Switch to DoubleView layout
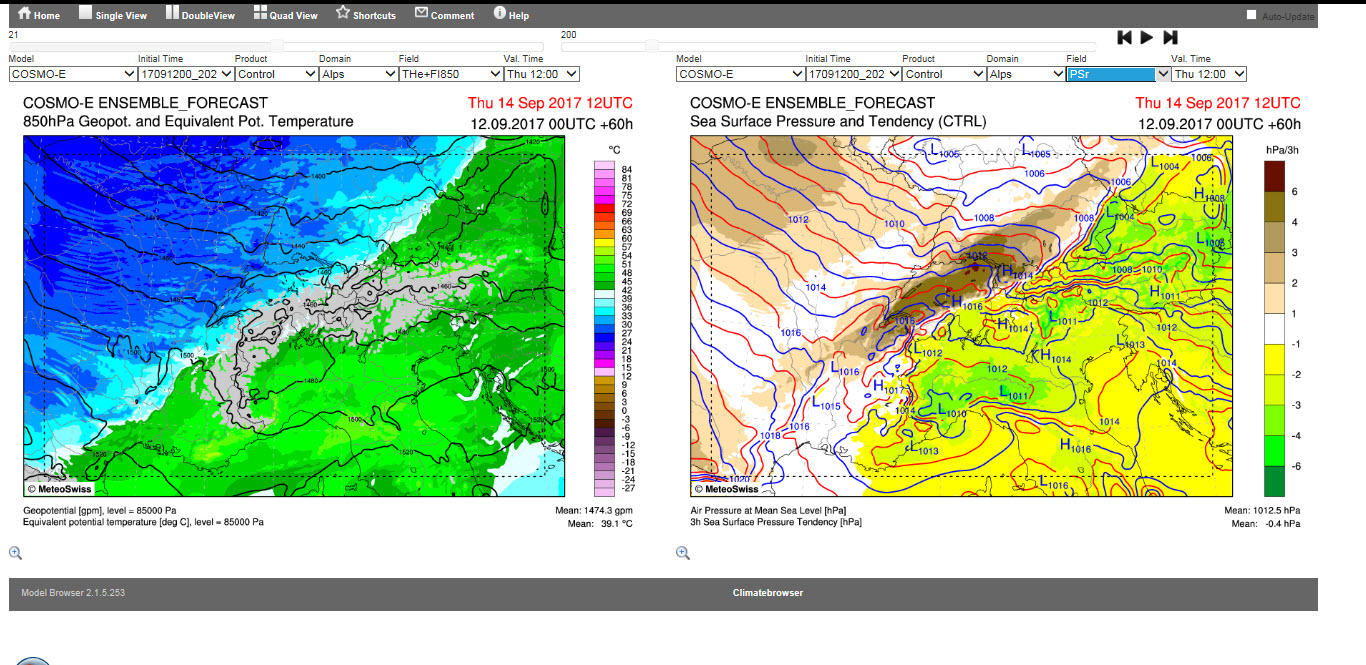This screenshot has width=1366, height=665. tap(201, 15)
